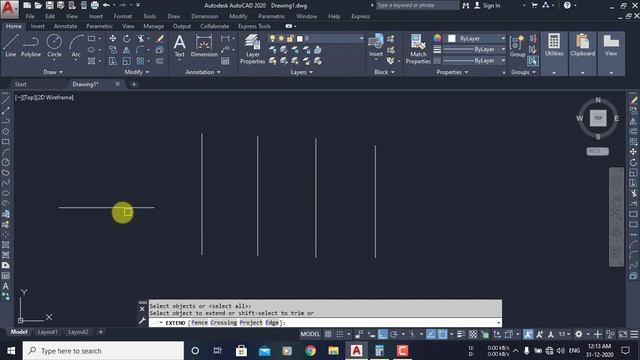Click the Match Properties tool
The height and width of the screenshot is (360, 640).
point(418,49)
